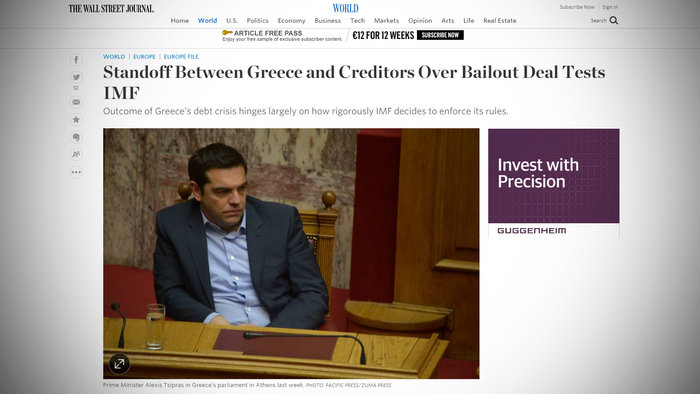Click the article subheadline about IMF rules
Viewport: 700px width, 394px height.
pyautogui.click(x=305, y=111)
